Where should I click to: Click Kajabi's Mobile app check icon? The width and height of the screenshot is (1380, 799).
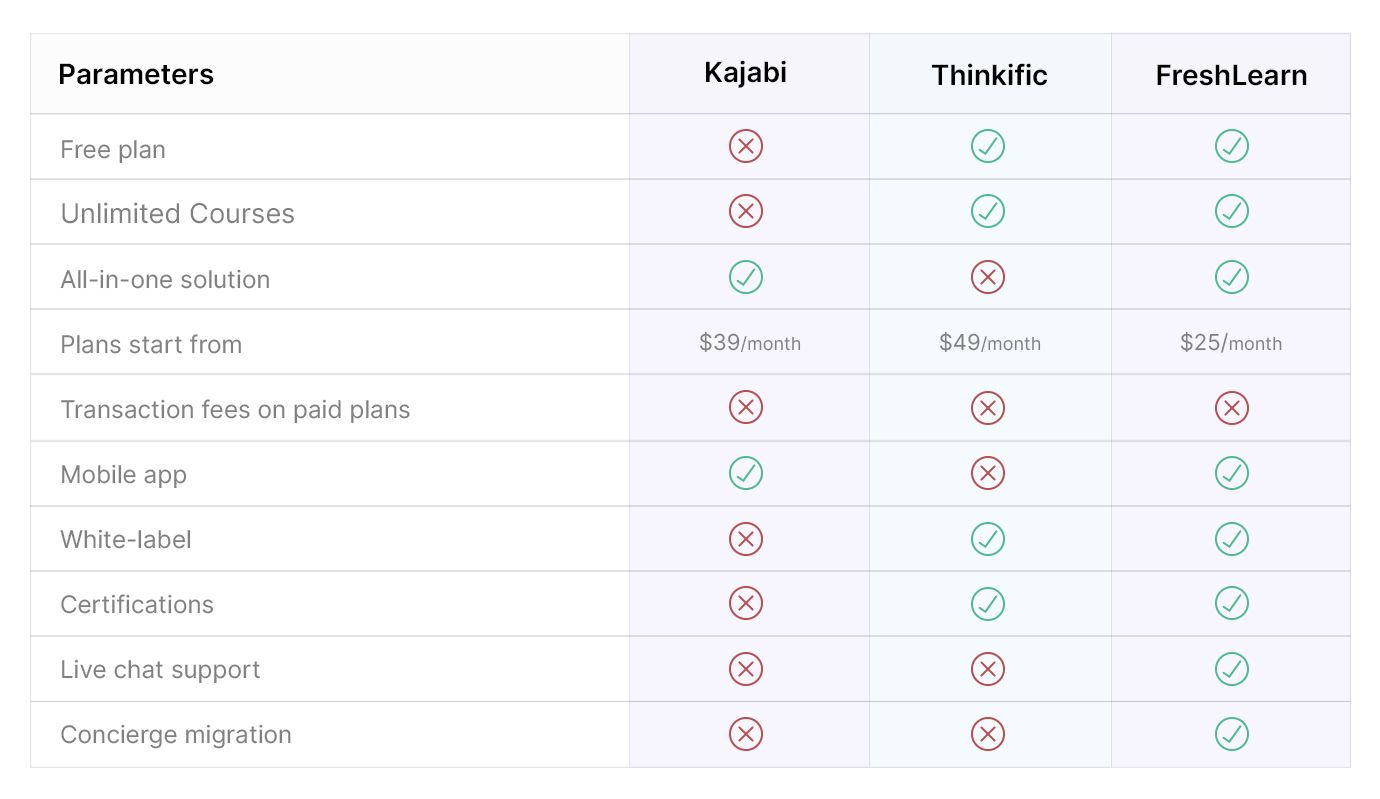745,473
